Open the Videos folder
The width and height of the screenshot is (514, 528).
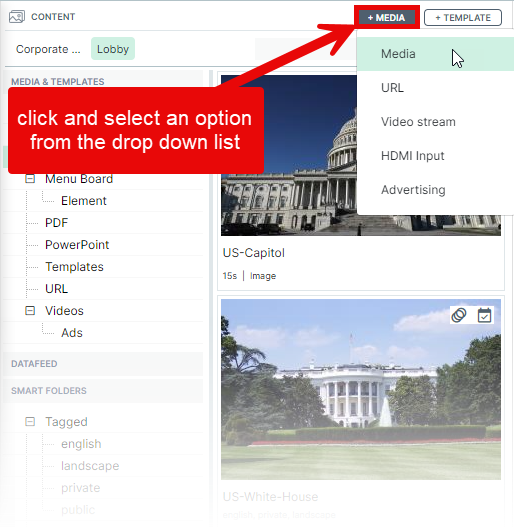(64, 310)
